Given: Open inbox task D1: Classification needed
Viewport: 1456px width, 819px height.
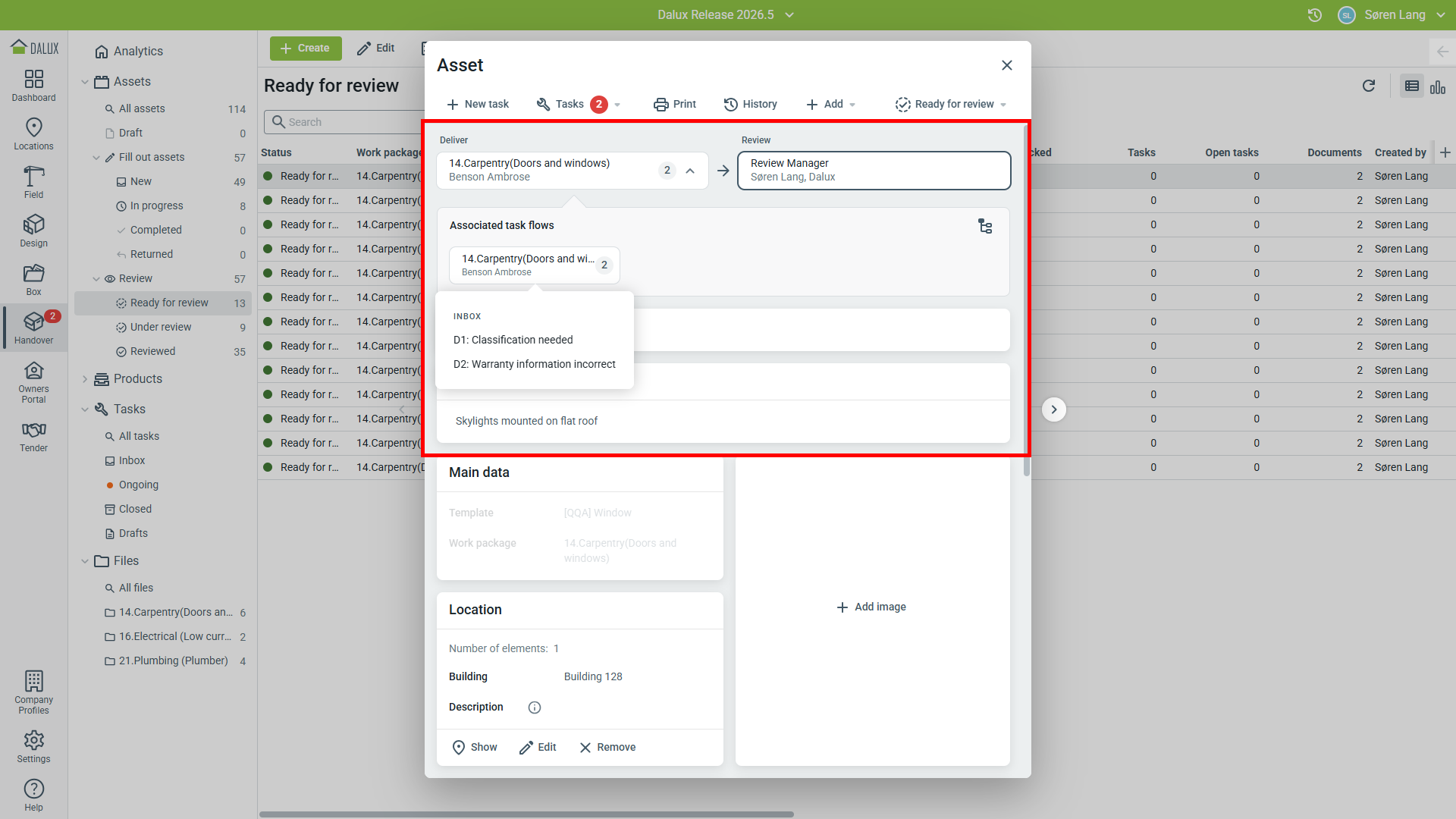Looking at the screenshot, I should (x=513, y=340).
